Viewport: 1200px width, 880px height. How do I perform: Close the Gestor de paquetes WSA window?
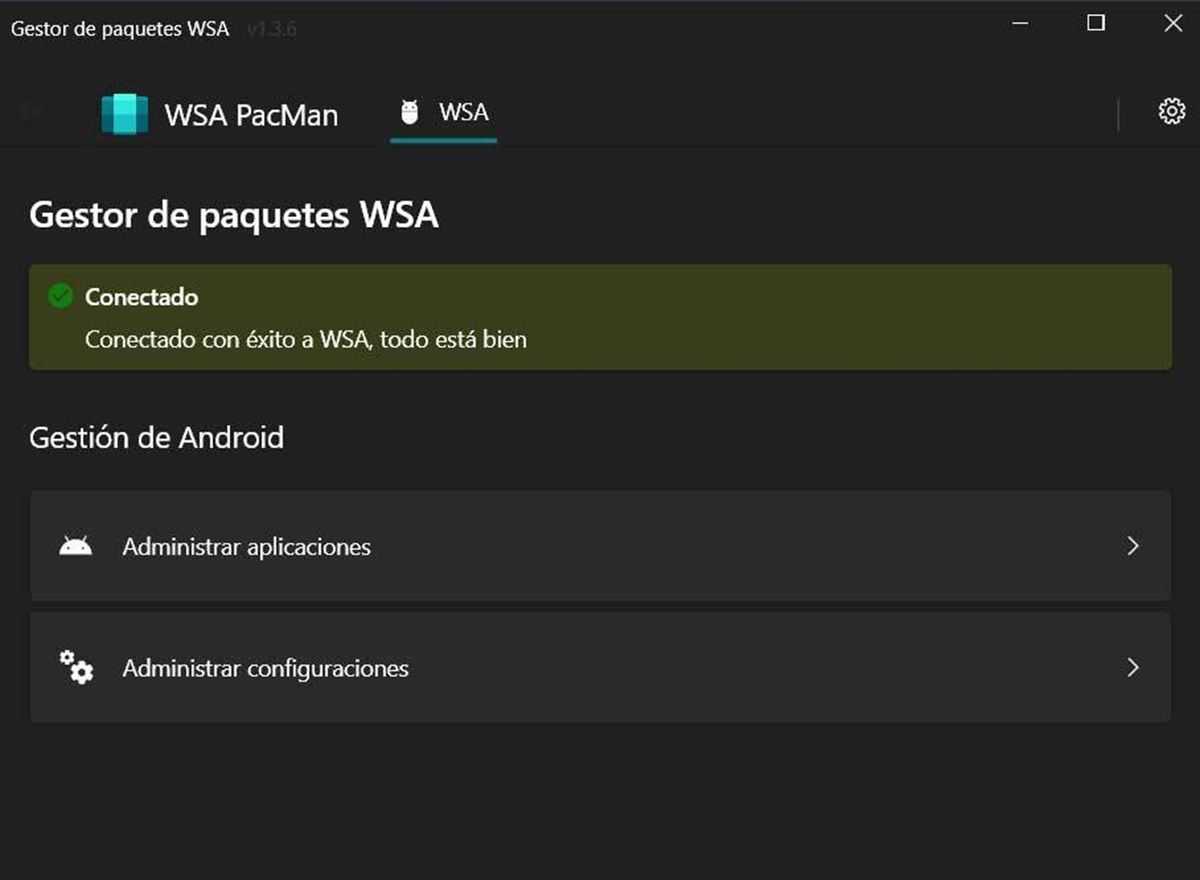click(x=1173, y=23)
